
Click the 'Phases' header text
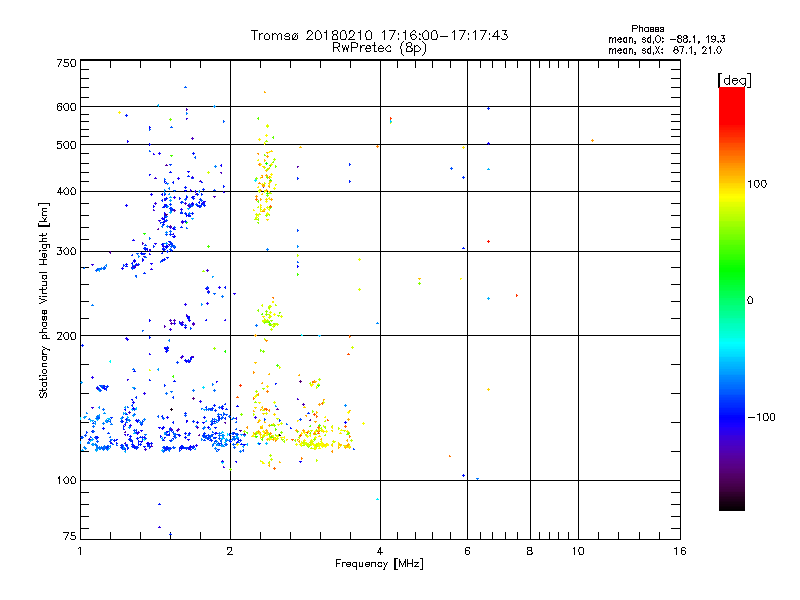647,29
